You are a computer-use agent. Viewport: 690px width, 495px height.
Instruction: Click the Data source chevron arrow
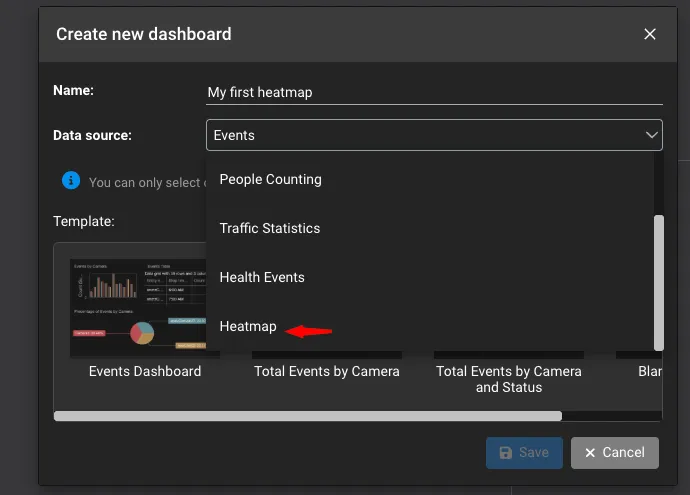pyautogui.click(x=652, y=135)
